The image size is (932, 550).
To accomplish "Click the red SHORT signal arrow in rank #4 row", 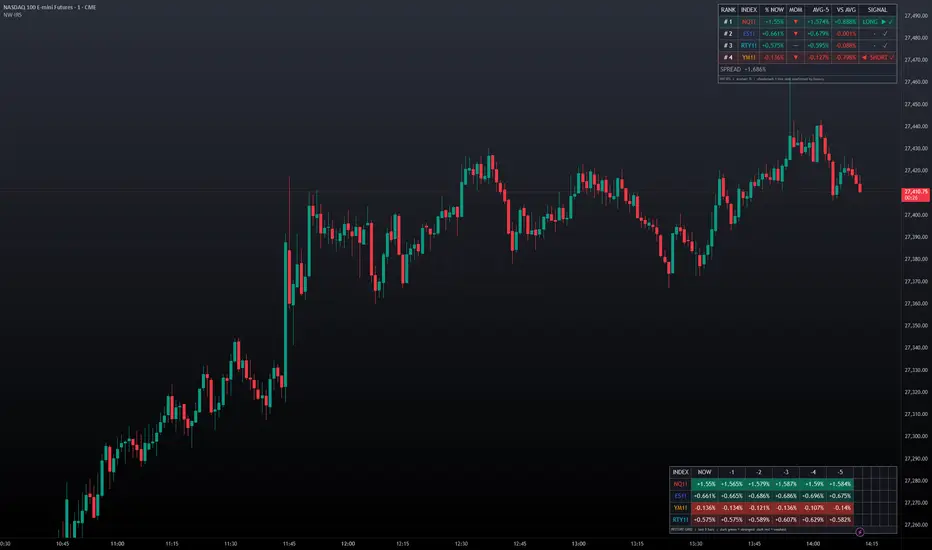I will coord(864,58).
